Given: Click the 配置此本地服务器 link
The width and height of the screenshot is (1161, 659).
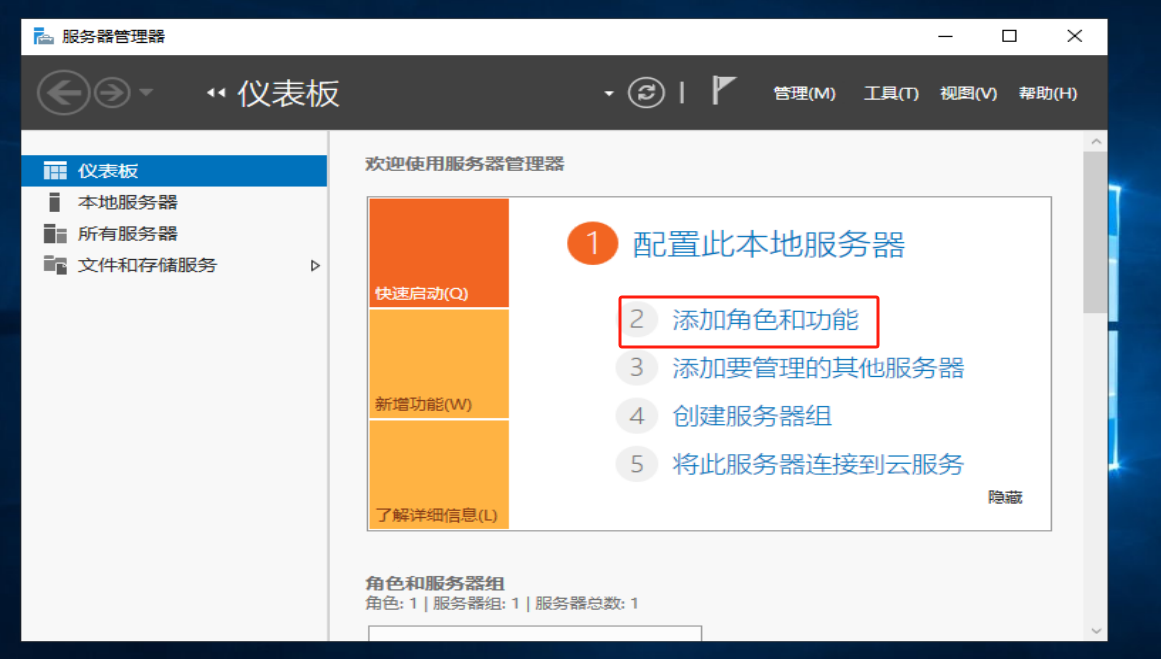Looking at the screenshot, I should [x=769, y=244].
